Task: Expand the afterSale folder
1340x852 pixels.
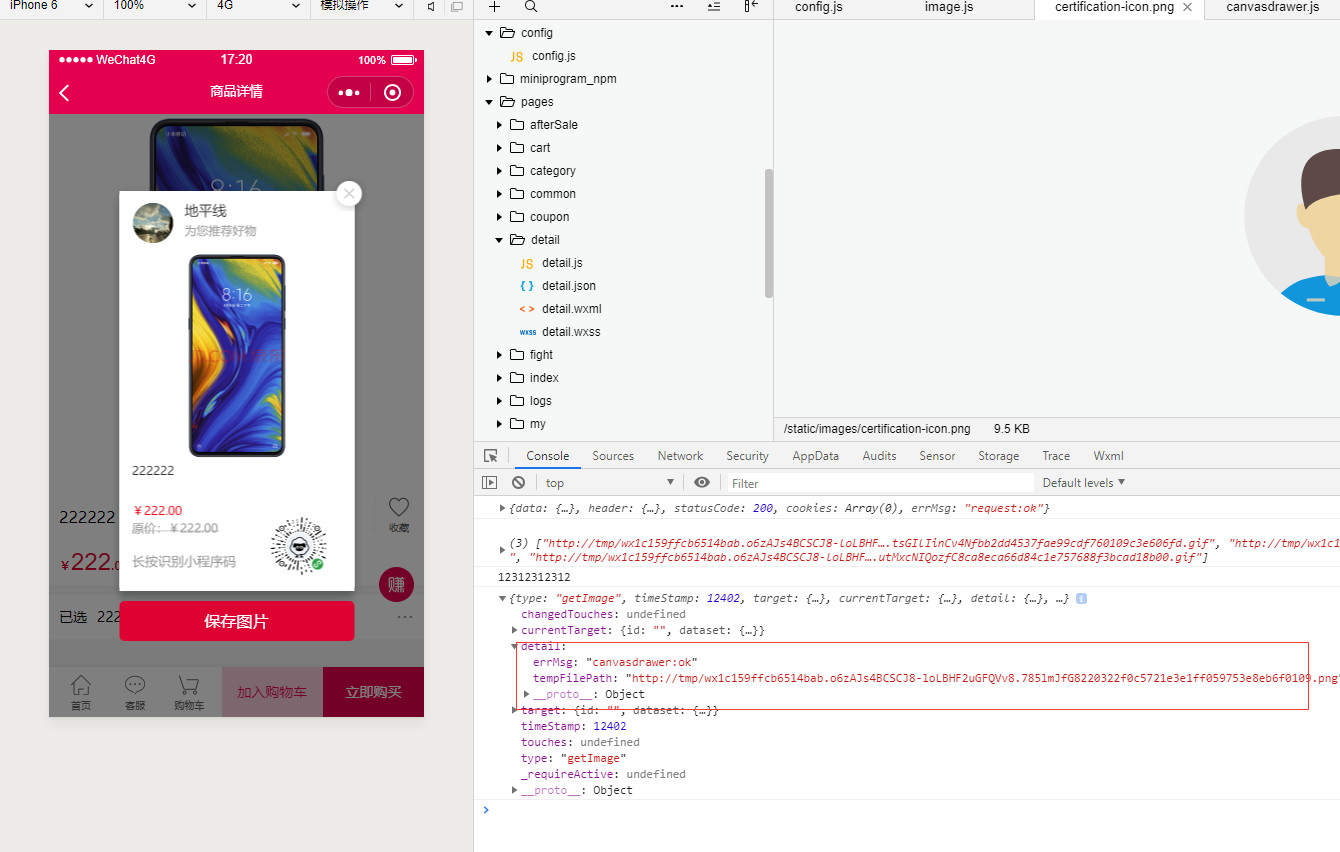Action: [x=500, y=125]
